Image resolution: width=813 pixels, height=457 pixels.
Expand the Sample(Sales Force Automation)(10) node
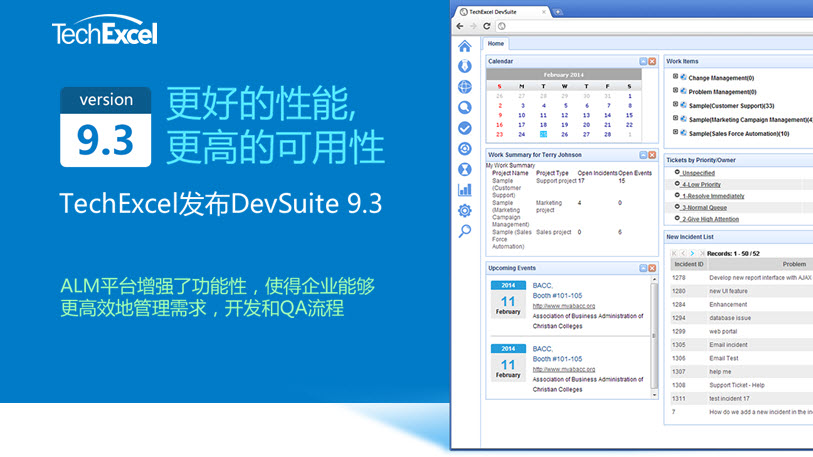[675, 132]
